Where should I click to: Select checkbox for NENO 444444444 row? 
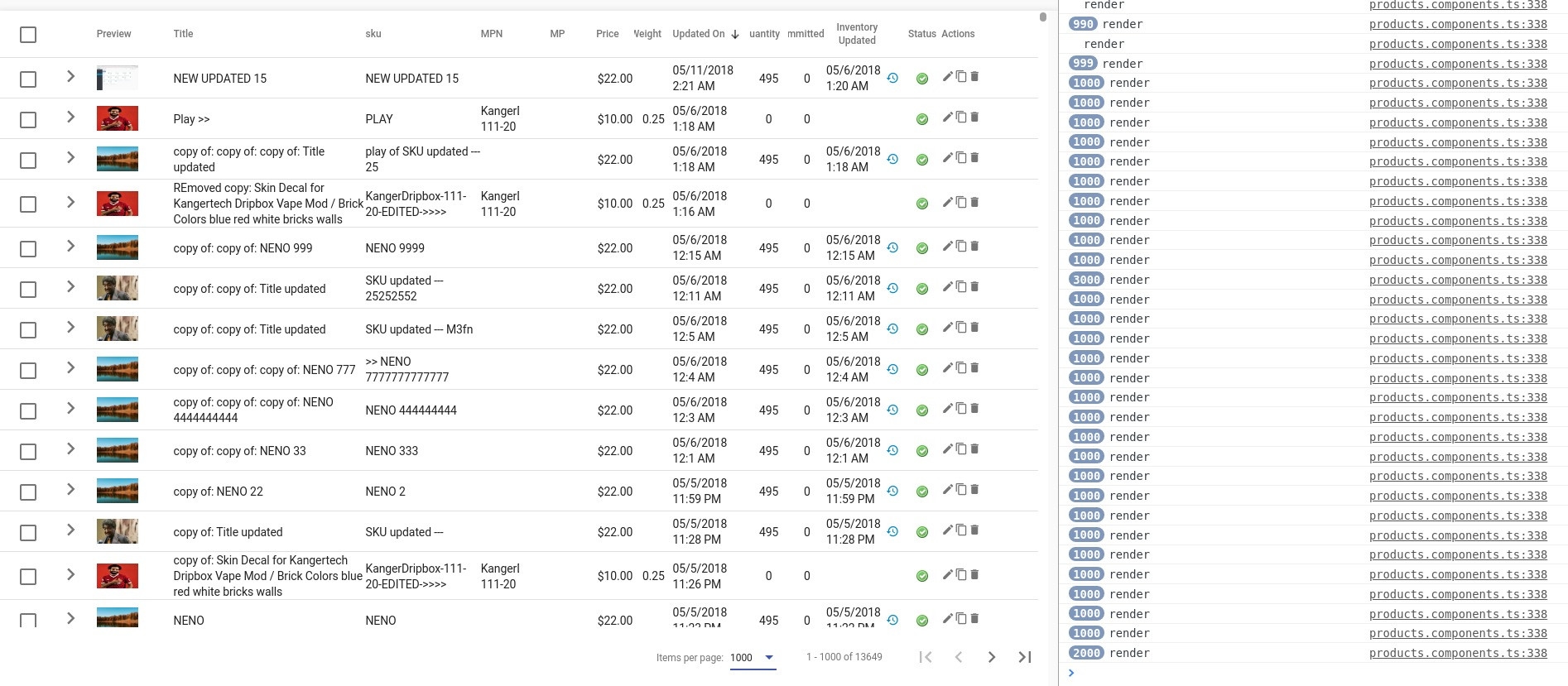[28, 410]
